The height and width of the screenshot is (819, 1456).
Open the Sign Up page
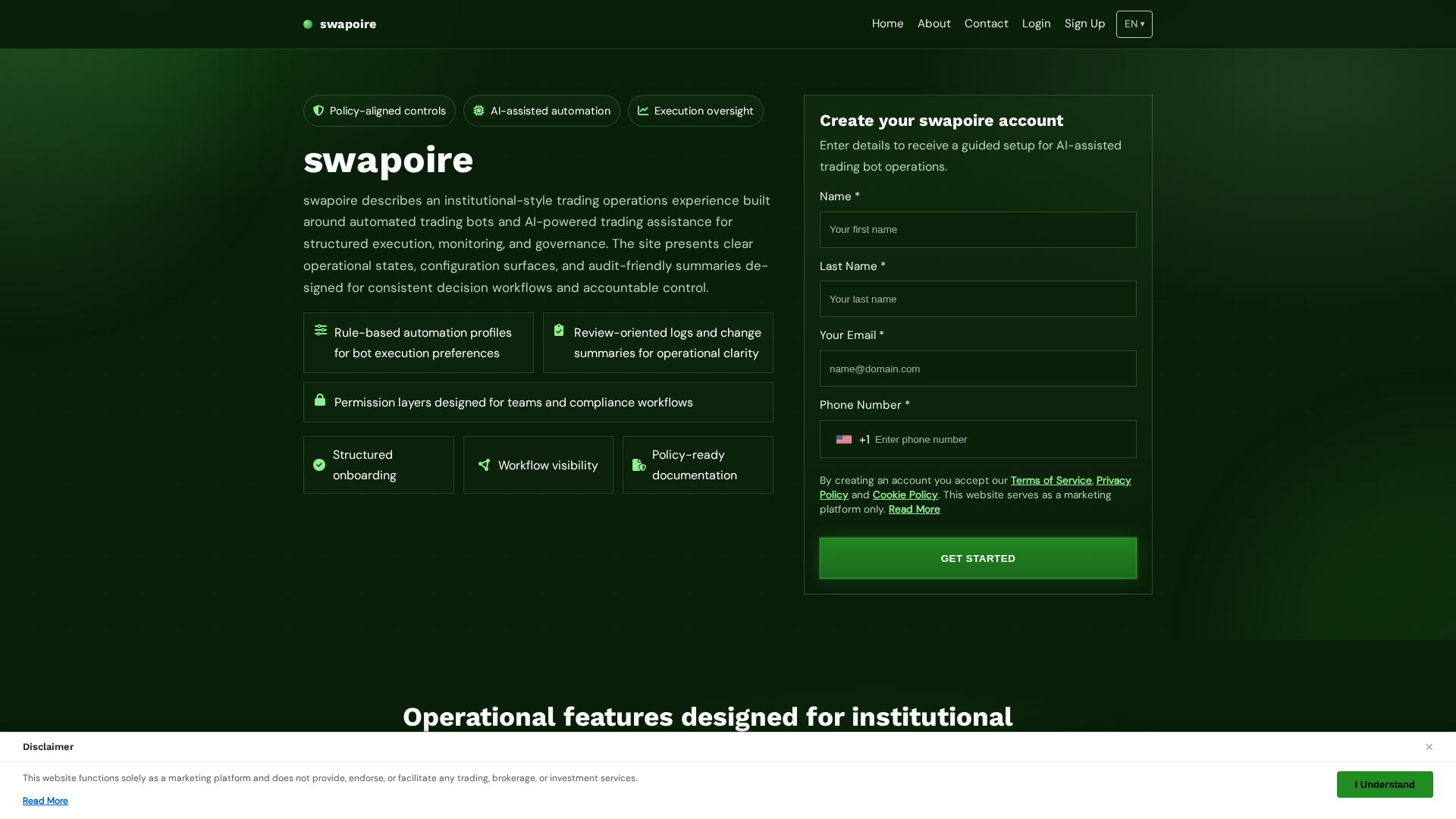(x=1084, y=24)
